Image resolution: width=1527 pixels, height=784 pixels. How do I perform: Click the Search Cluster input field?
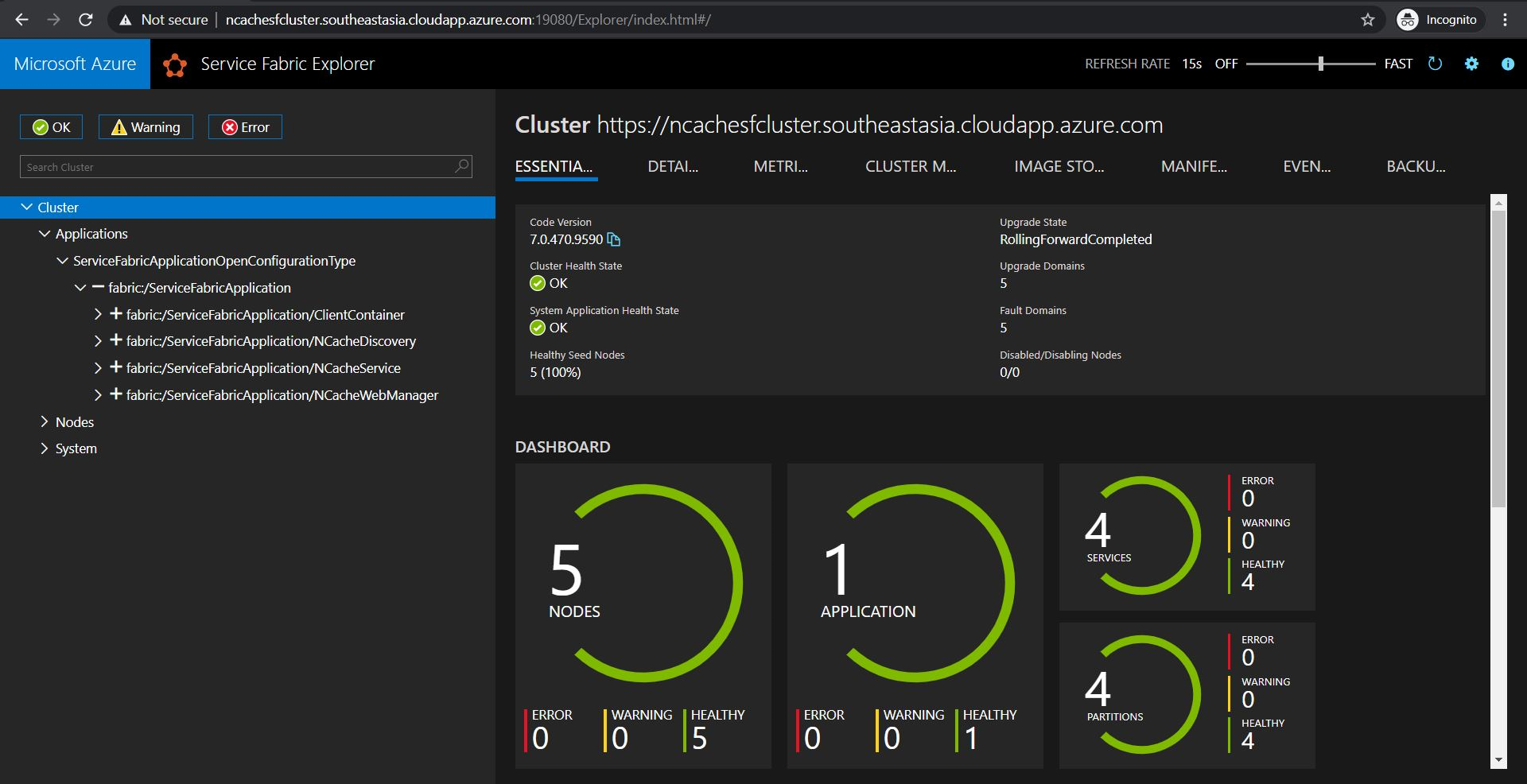(246, 166)
